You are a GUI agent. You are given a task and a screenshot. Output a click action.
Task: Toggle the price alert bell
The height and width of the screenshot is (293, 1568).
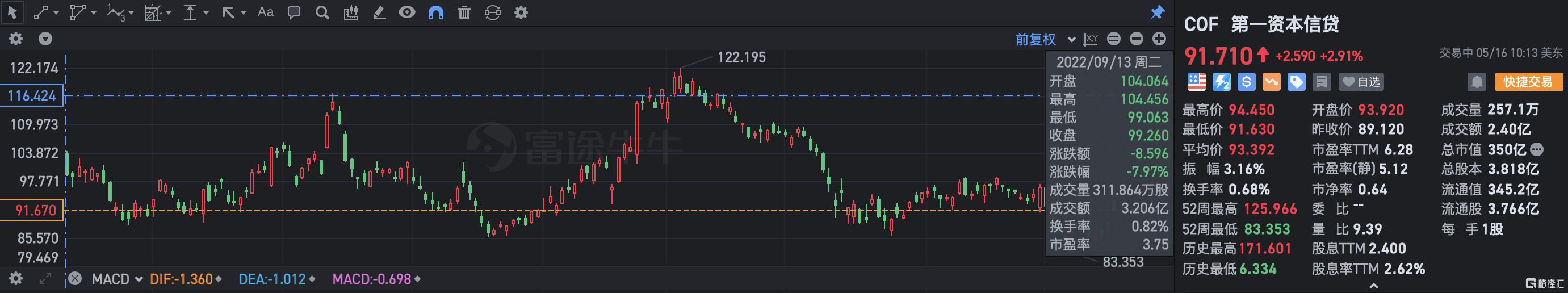click(1477, 82)
